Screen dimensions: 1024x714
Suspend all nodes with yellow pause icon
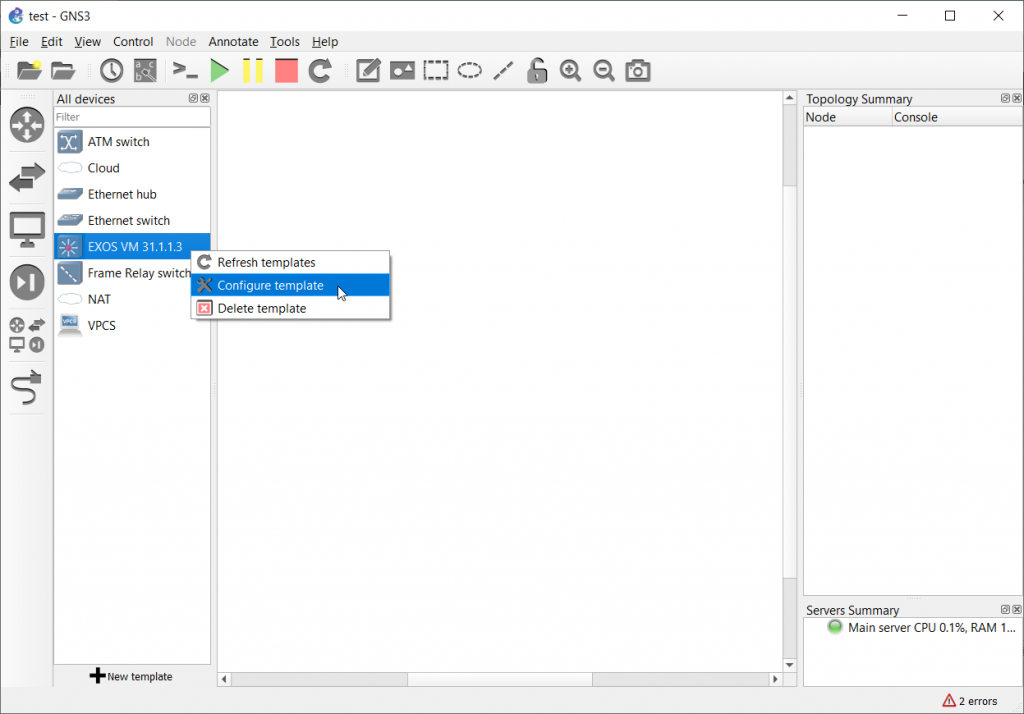(x=253, y=70)
